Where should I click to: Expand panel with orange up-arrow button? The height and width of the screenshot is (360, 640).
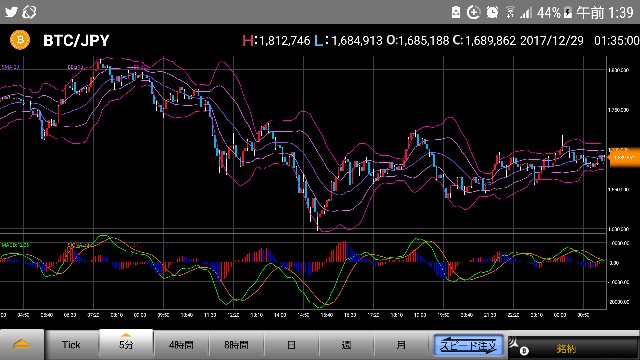coord(21,344)
